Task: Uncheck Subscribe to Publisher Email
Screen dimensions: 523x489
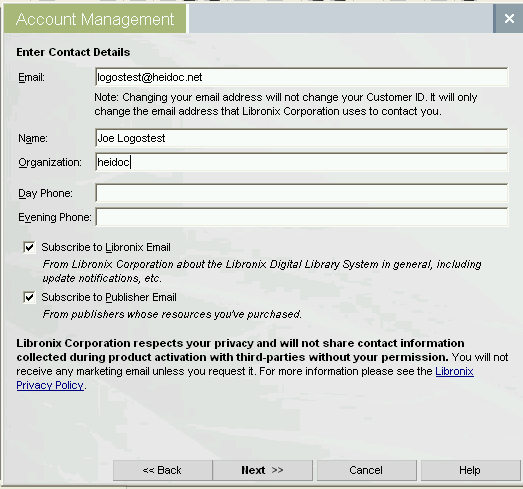Action: point(29,297)
